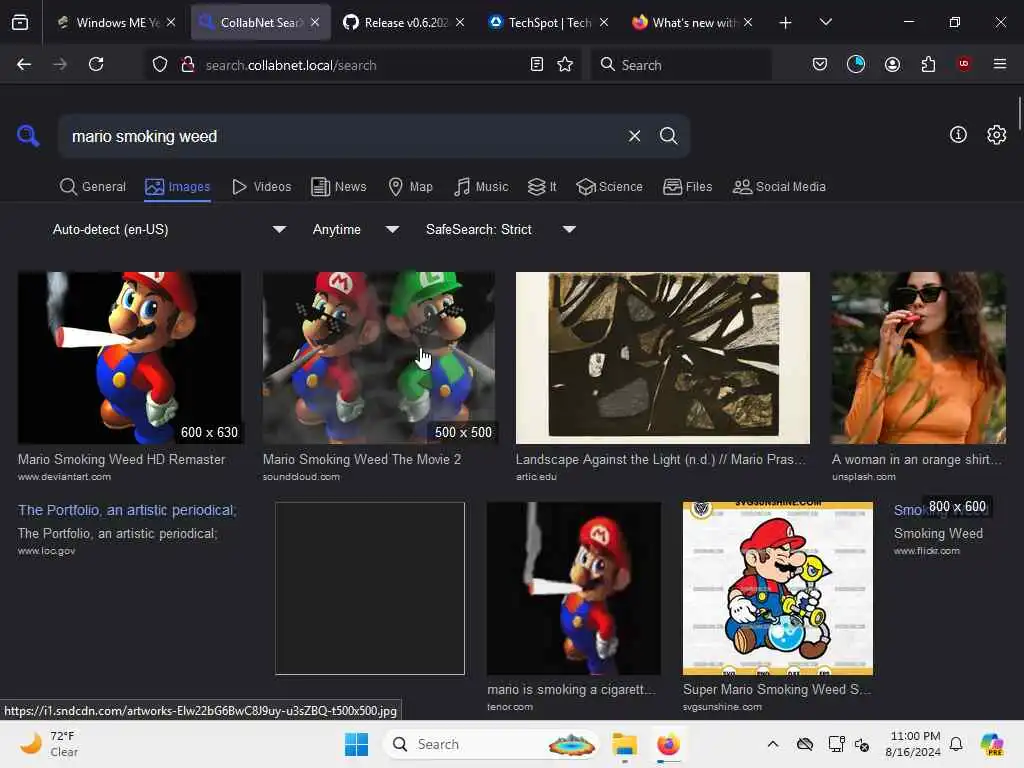Open the woman in orange shirt thumbnail
This screenshot has height=768, width=1024.
918,358
